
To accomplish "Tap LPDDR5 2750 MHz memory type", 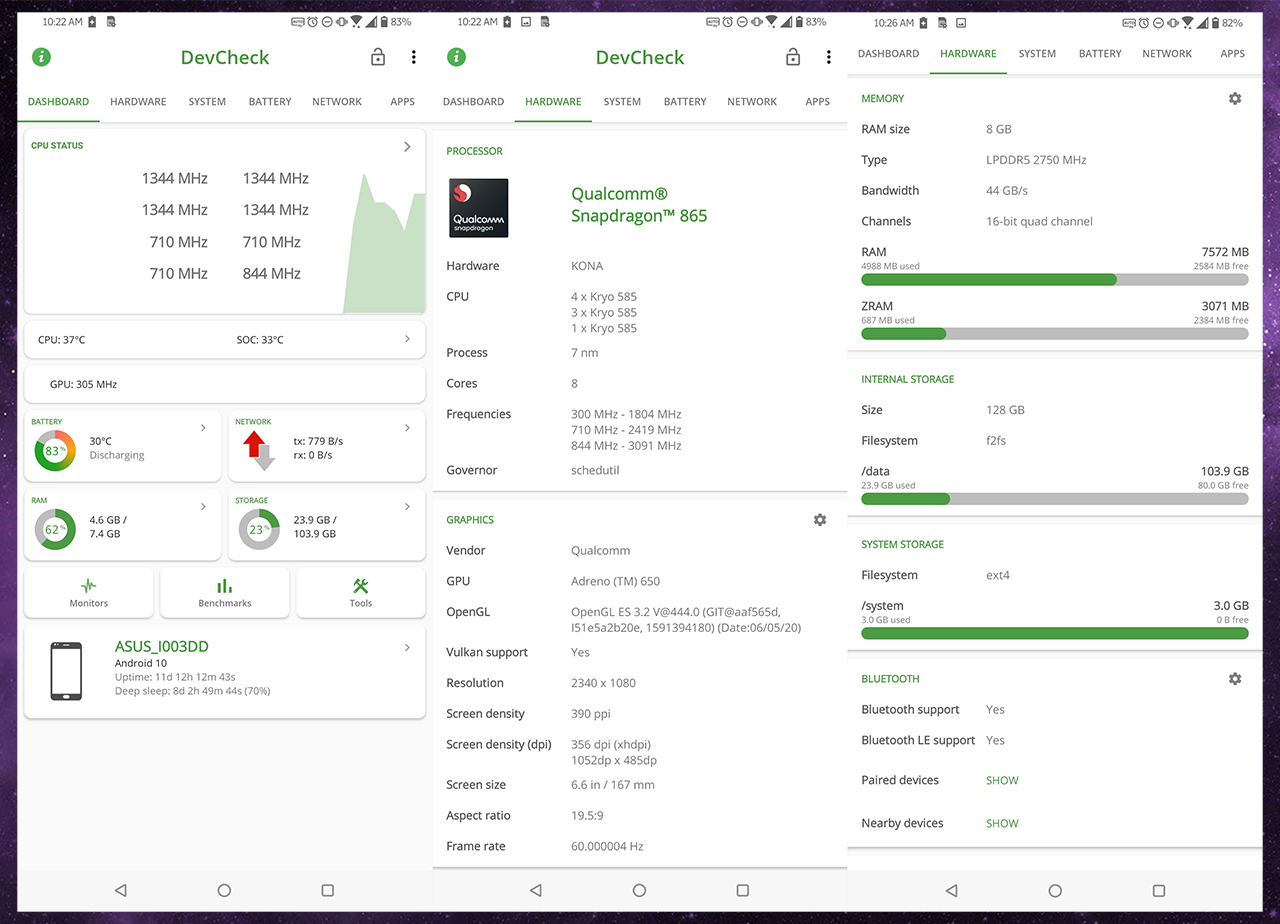I will (1036, 160).
